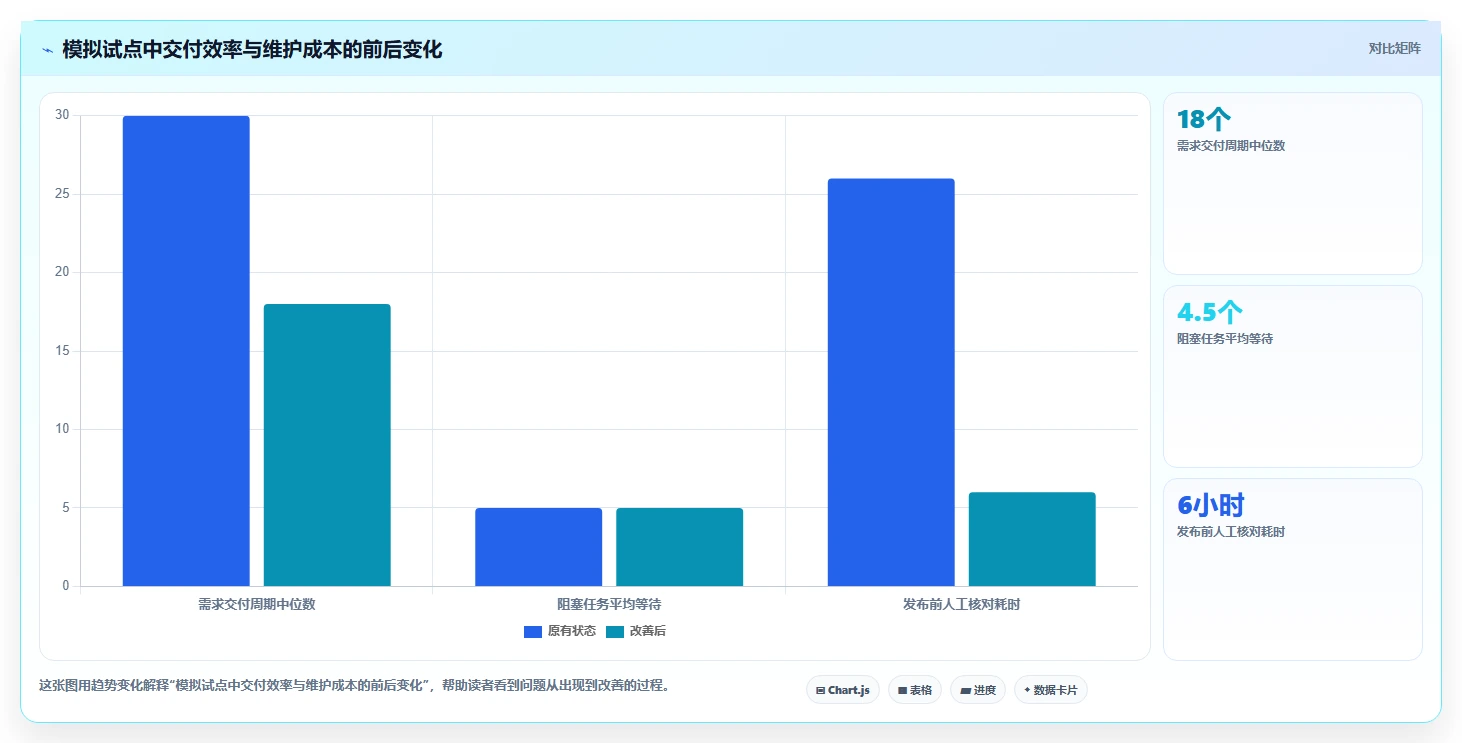Click the y-axis label 15

point(62,351)
